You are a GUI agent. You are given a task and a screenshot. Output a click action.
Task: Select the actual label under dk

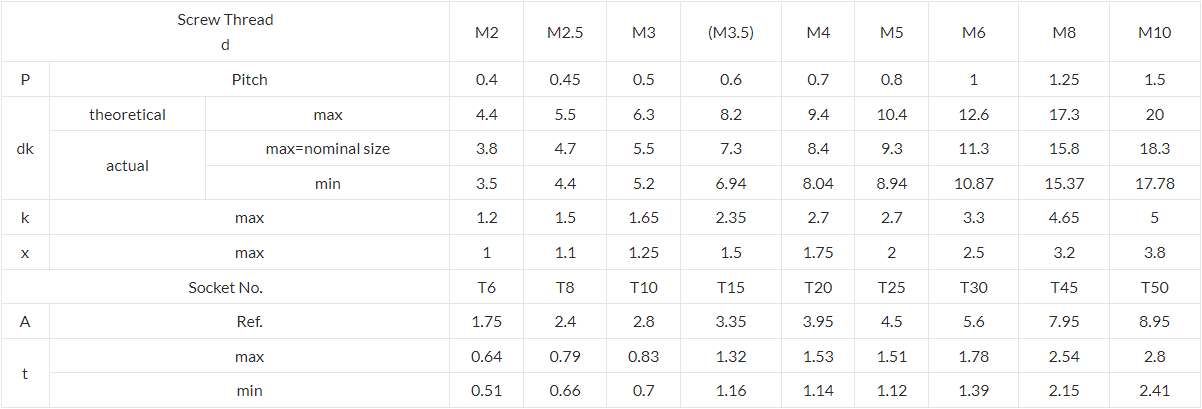(127, 166)
